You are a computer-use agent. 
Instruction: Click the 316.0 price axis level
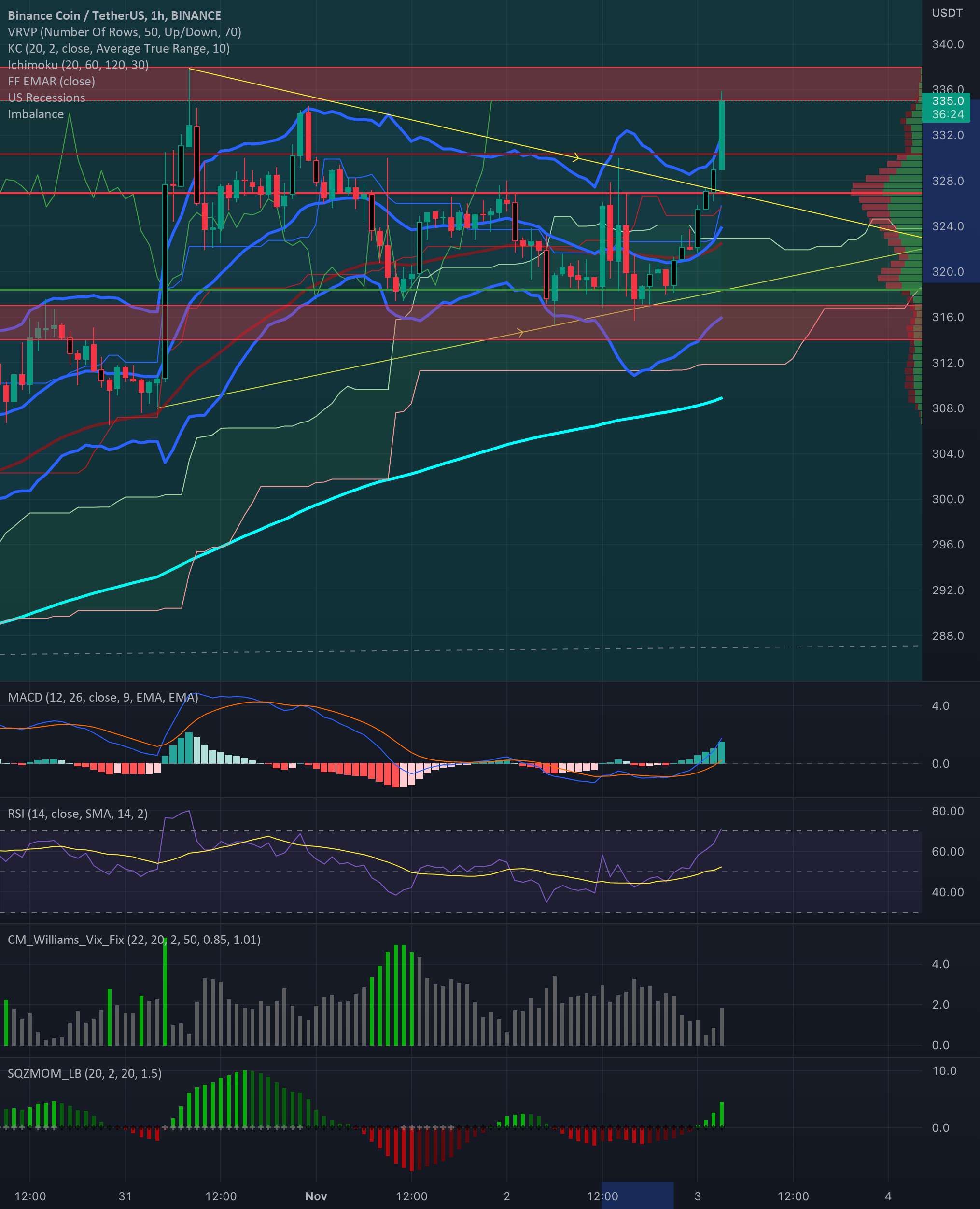(x=948, y=317)
